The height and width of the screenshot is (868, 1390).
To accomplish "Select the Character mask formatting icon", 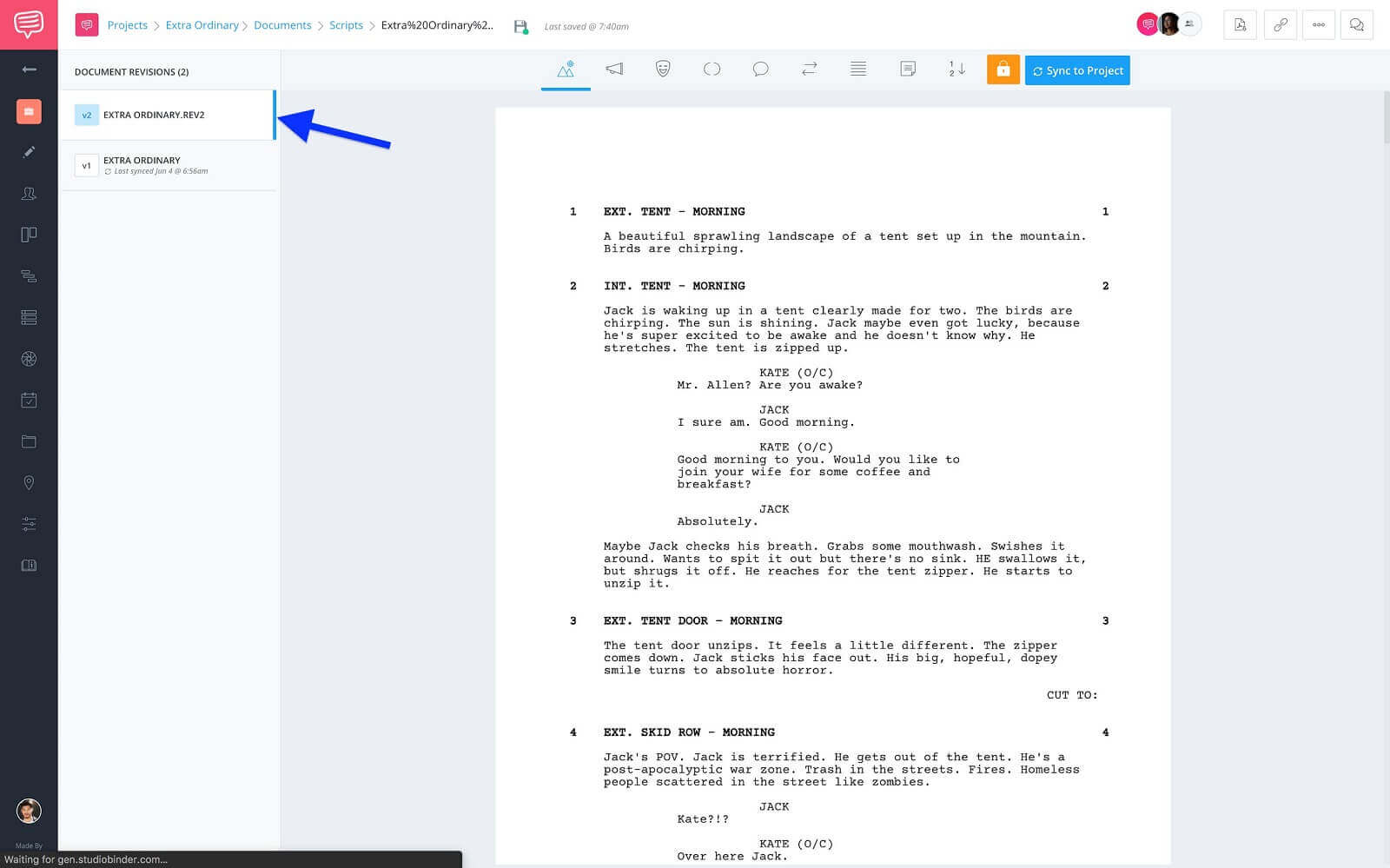I will click(663, 70).
